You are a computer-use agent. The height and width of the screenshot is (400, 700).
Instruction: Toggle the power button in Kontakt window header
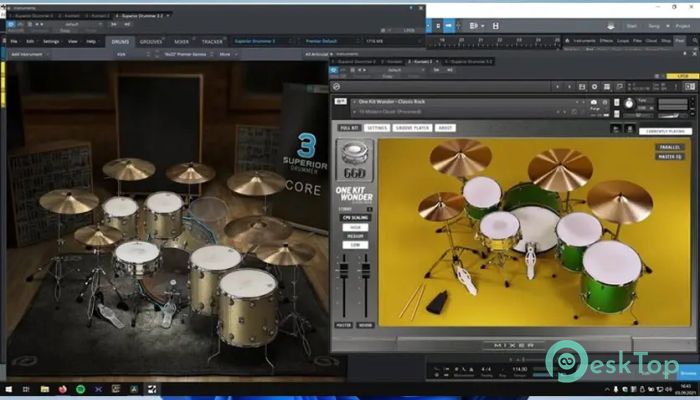[x=334, y=70]
